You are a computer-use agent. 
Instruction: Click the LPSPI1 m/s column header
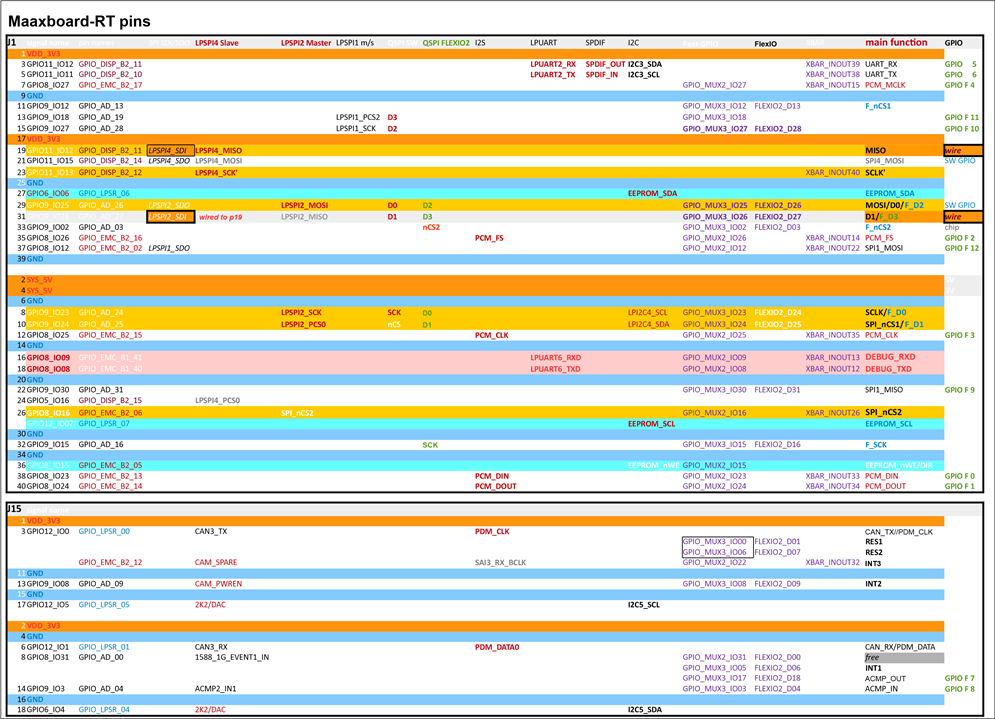pos(355,43)
